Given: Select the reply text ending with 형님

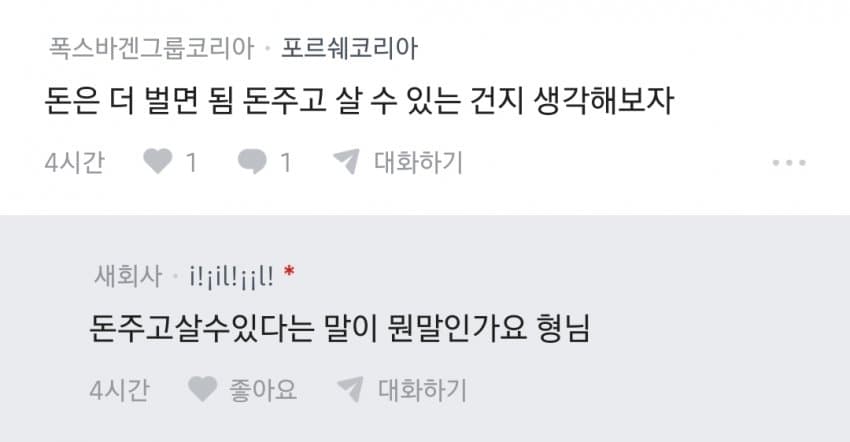Looking at the screenshot, I should pyautogui.click(x=339, y=329).
